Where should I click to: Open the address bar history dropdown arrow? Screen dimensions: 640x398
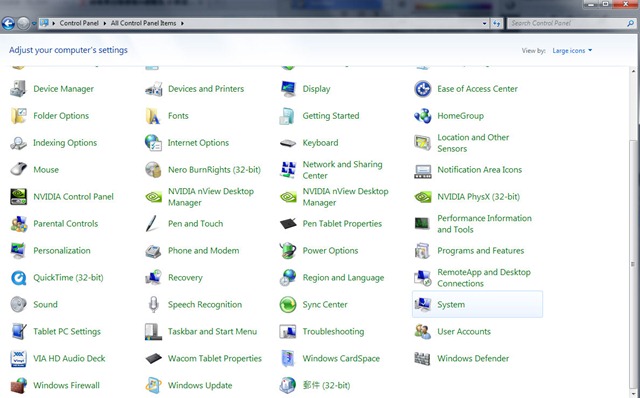pos(484,23)
